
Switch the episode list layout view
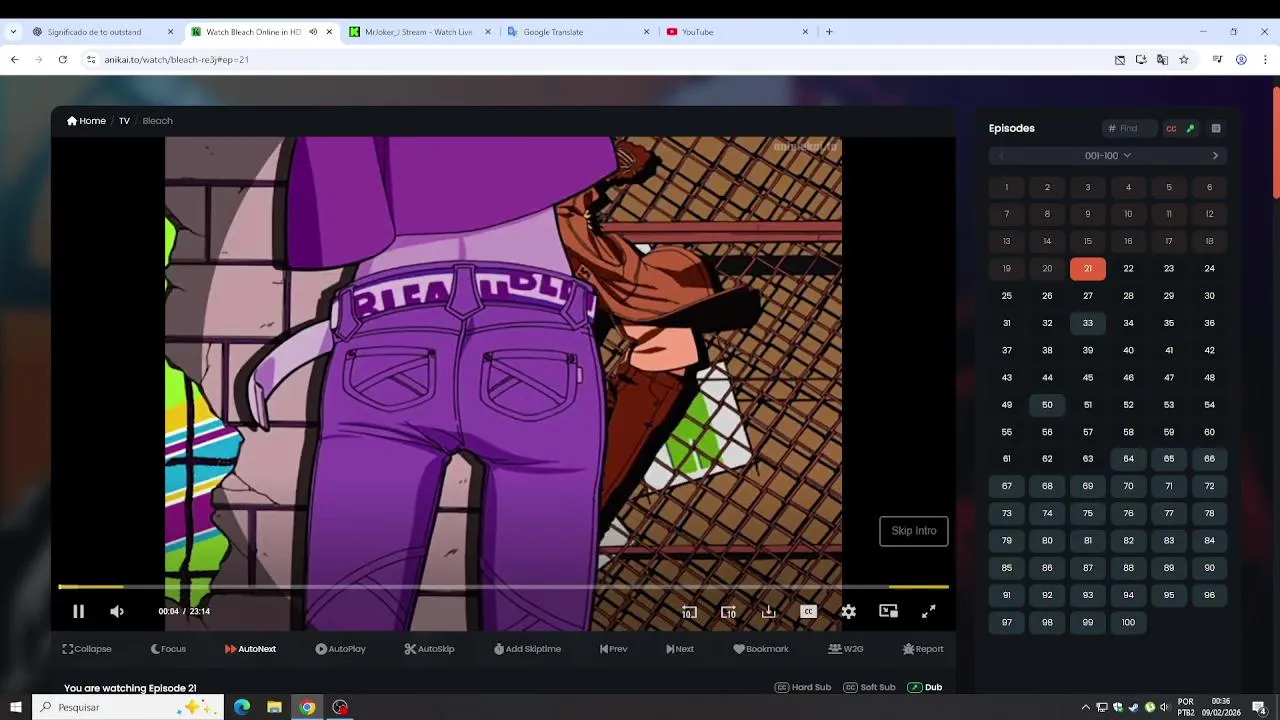[1216, 128]
